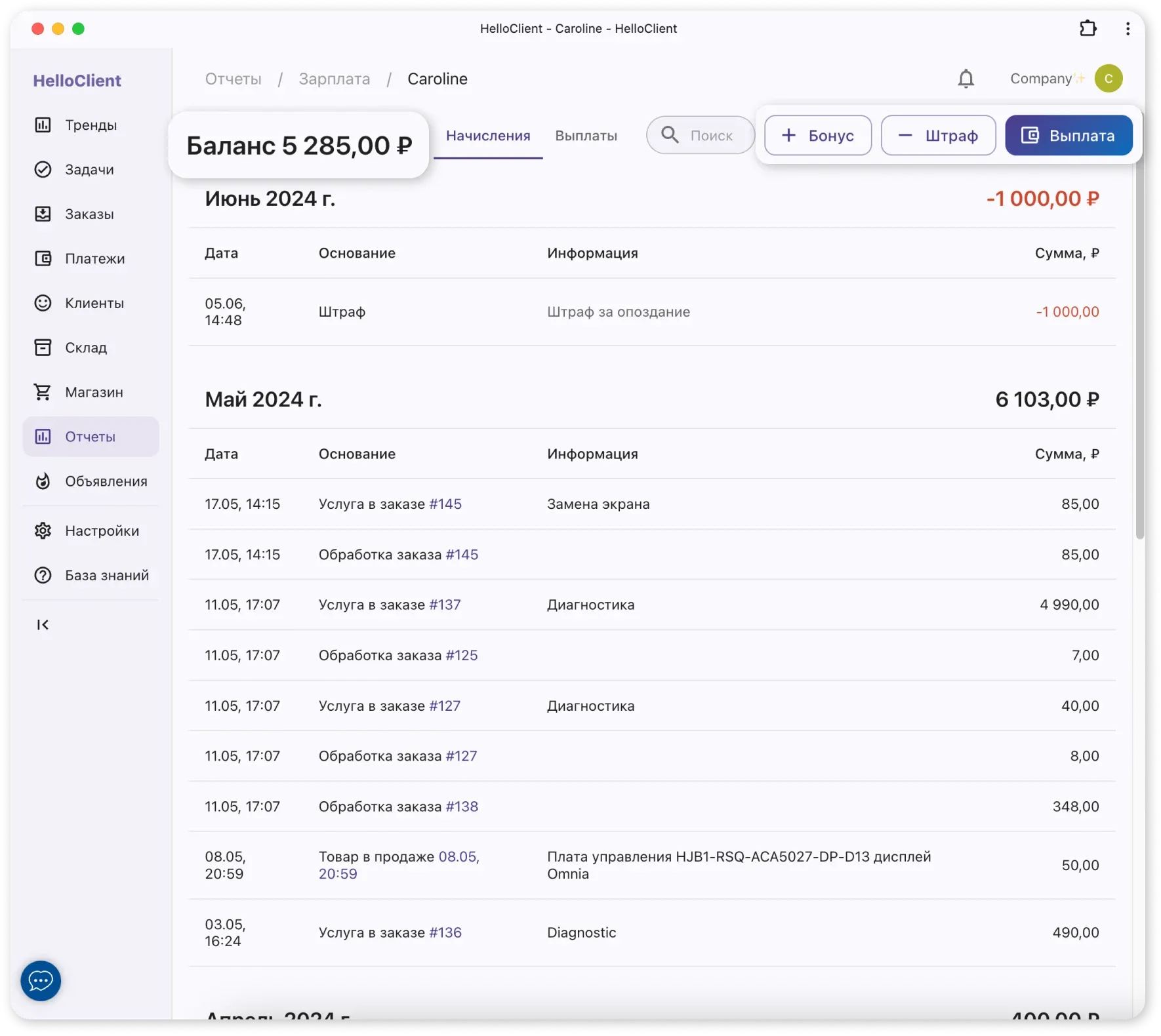Collapse the sidebar with the arrow
The width and height of the screenshot is (1161, 1036).
pos(43,625)
